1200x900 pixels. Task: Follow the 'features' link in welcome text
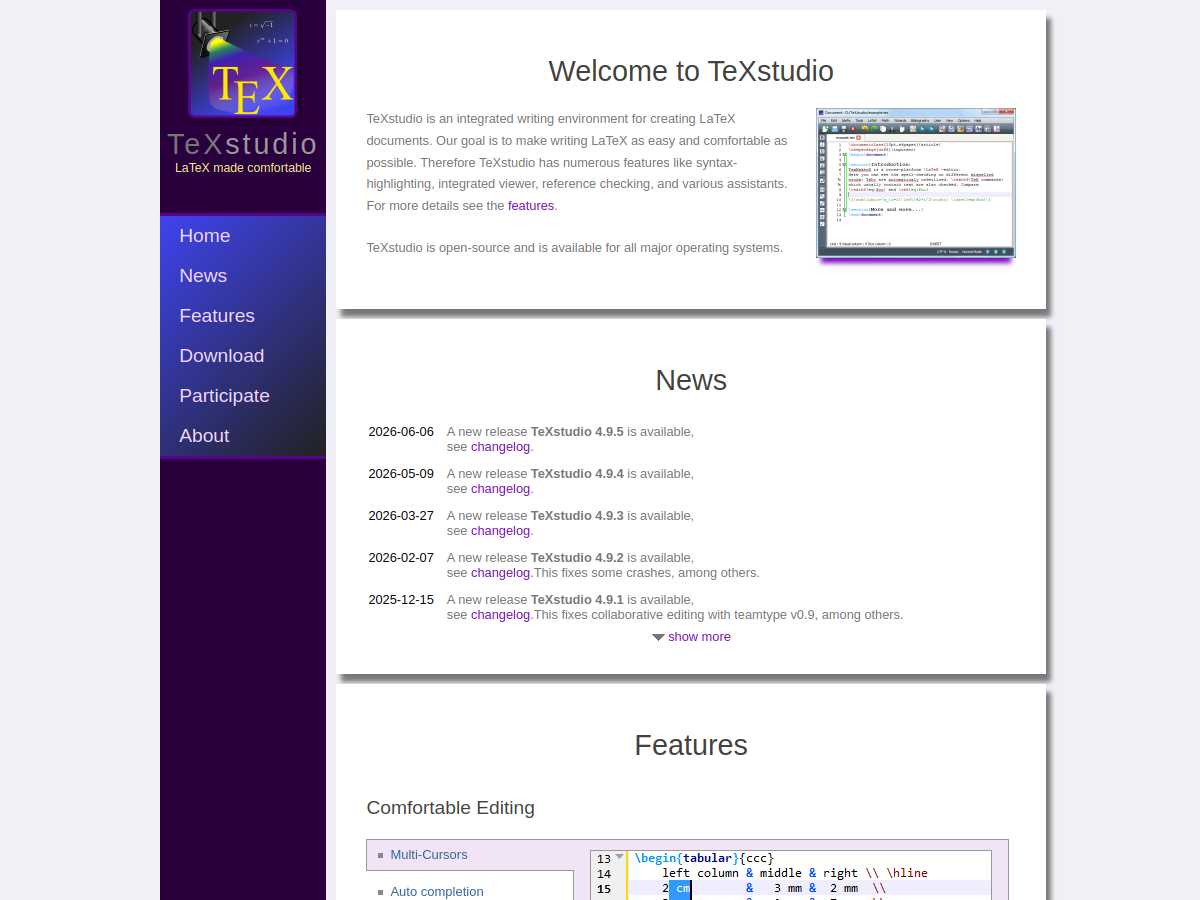[x=531, y=206]
